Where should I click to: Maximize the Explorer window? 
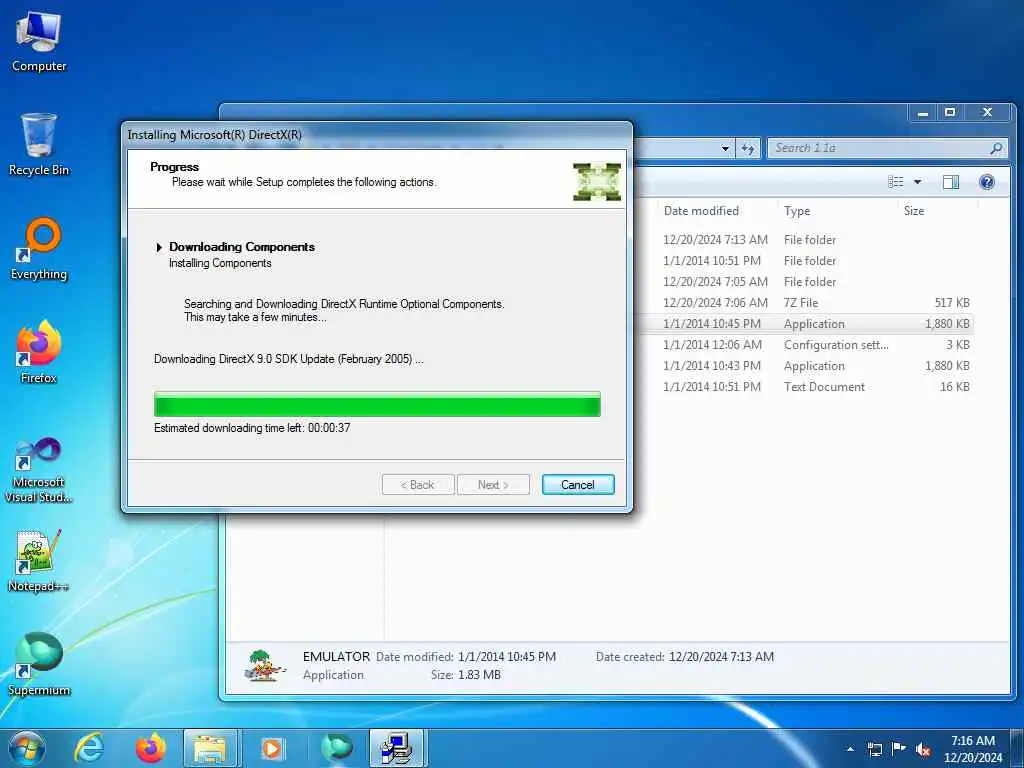point(950,113)
